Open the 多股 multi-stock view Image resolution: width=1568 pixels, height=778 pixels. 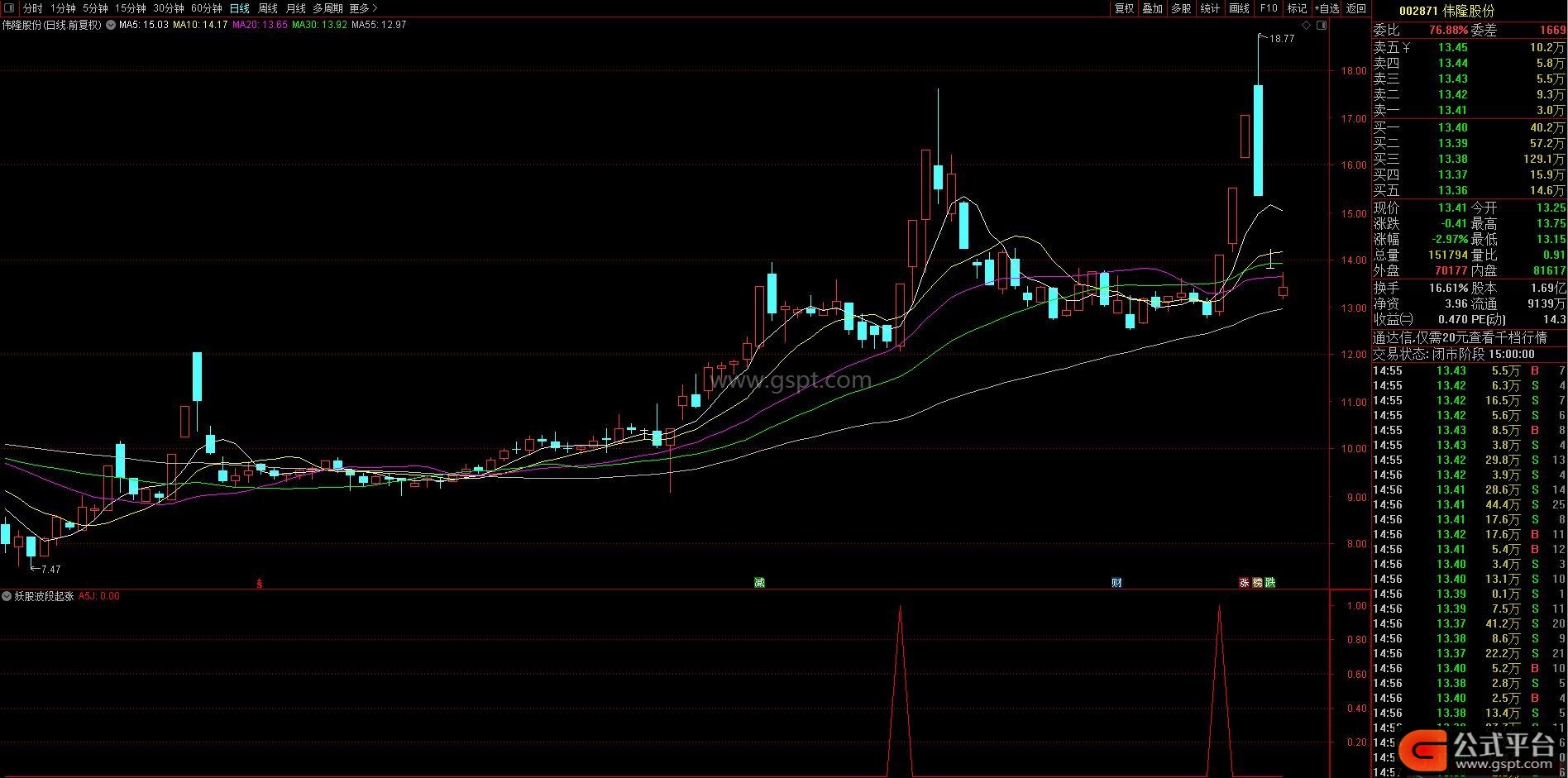(1181, 8)
